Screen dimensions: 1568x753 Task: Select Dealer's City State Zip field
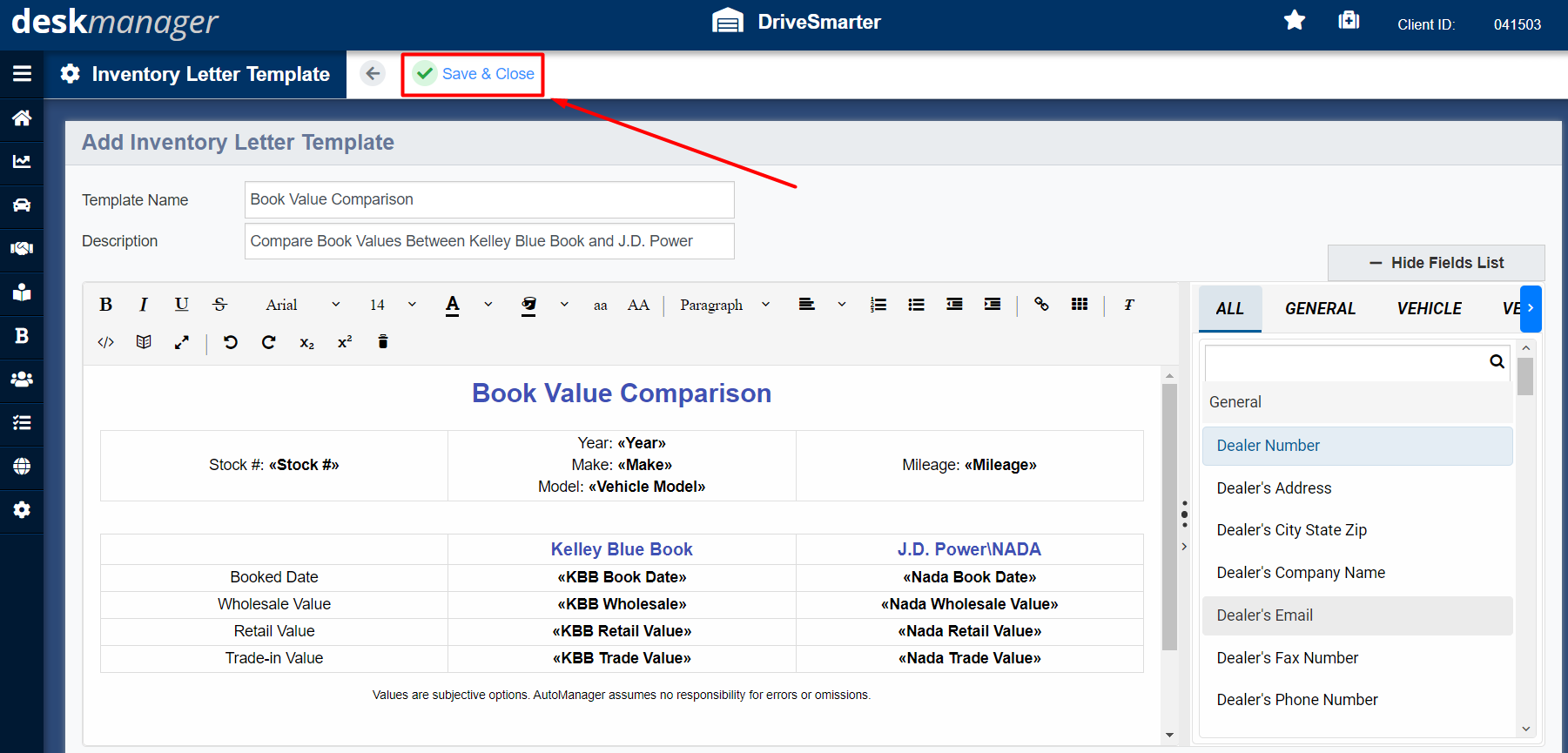tap(1357, 530)
